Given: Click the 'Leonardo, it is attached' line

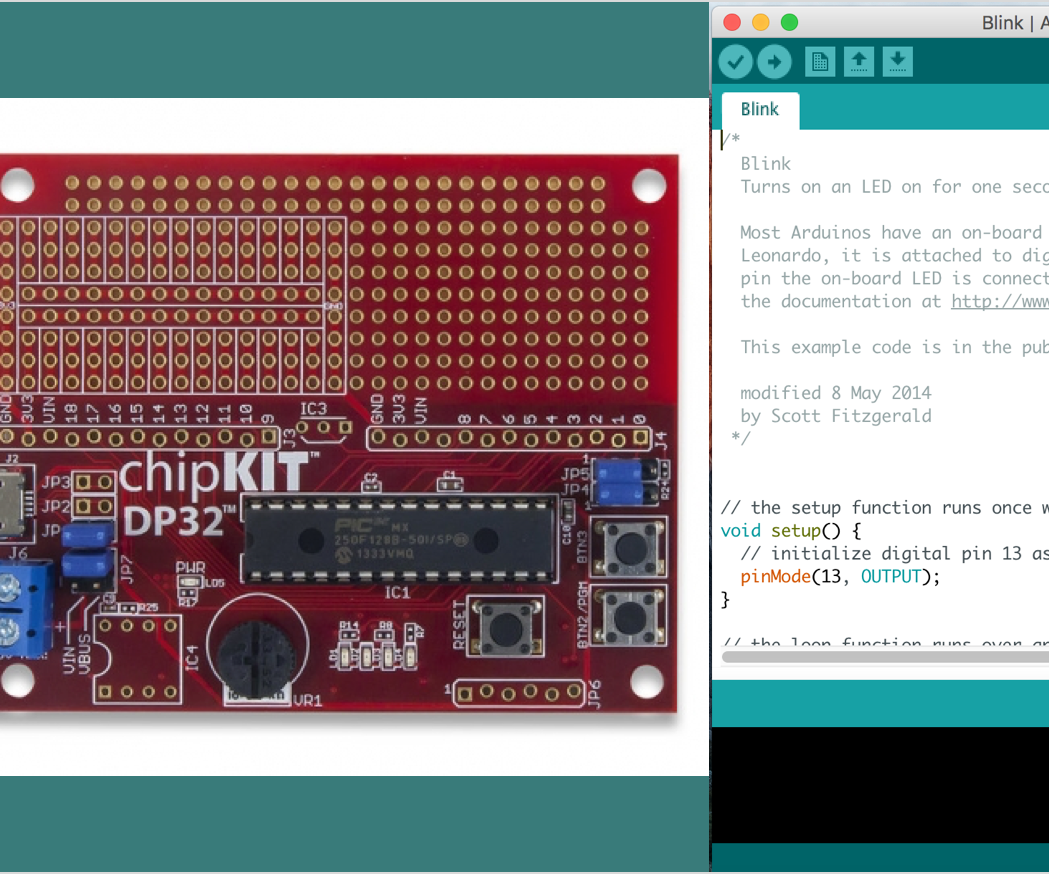Looking at the screenshot, I should (x=894, y=256).
